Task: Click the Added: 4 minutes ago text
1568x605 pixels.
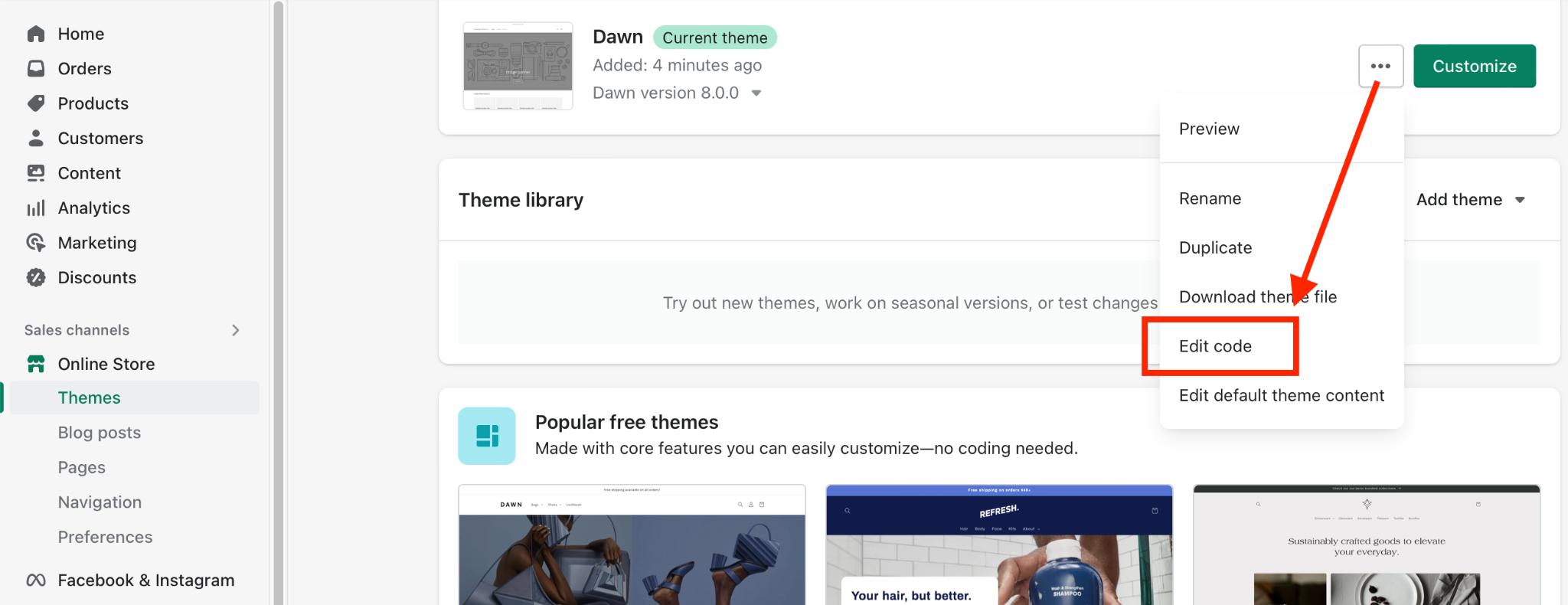Action: pos(678,65)
